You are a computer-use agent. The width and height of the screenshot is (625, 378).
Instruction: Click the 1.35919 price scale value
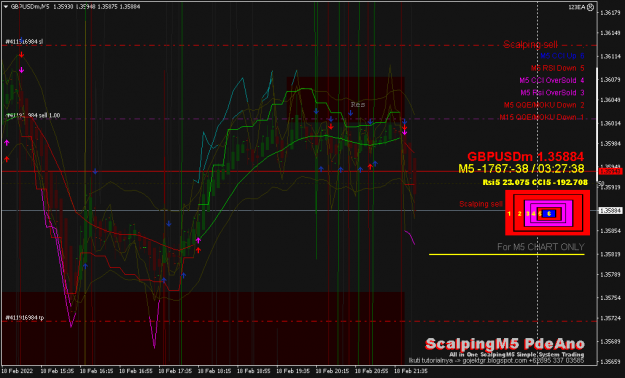click(x=609, y=187)
